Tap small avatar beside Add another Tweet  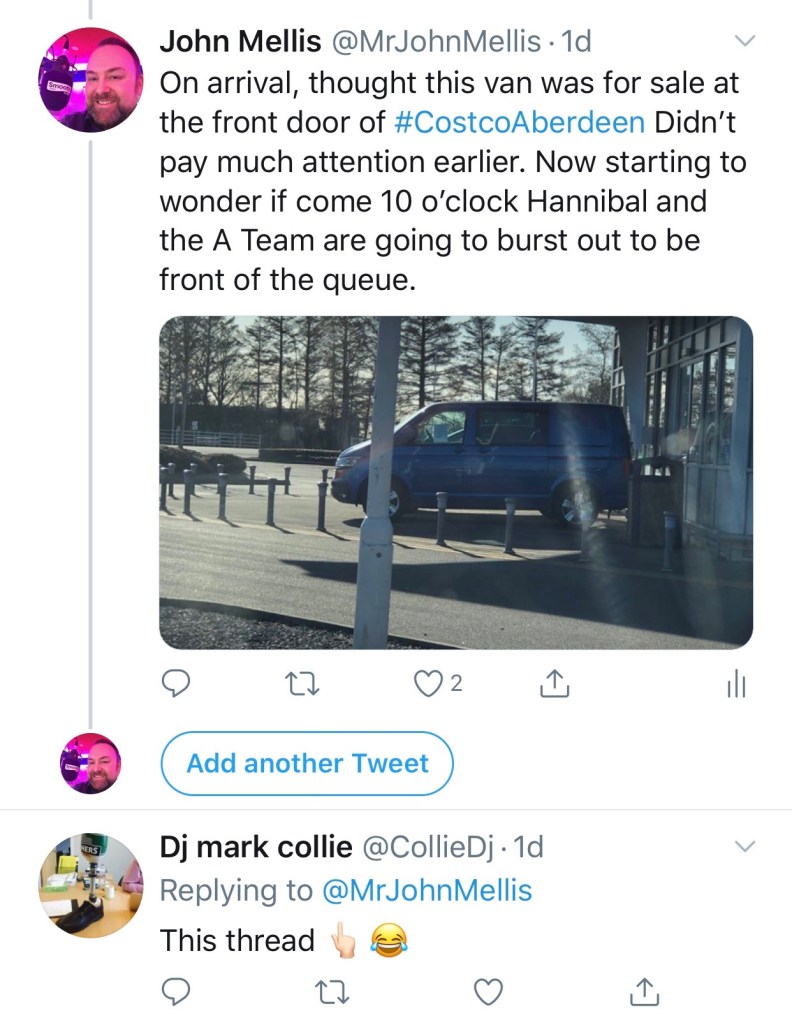[91, 764]
